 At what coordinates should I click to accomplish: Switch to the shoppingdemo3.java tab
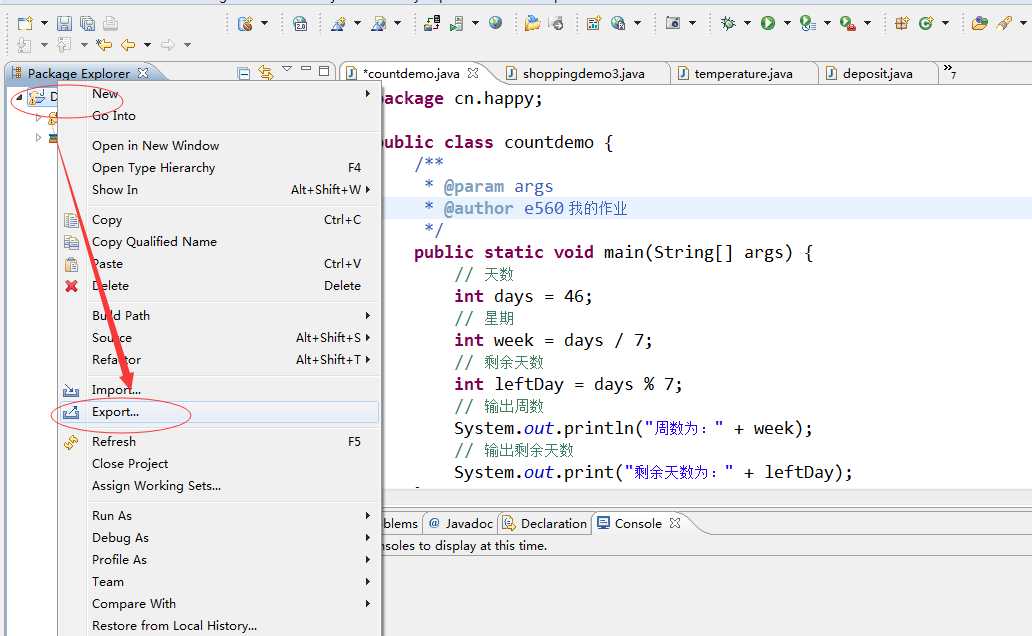pyautogui.click(x=583, y=73)
